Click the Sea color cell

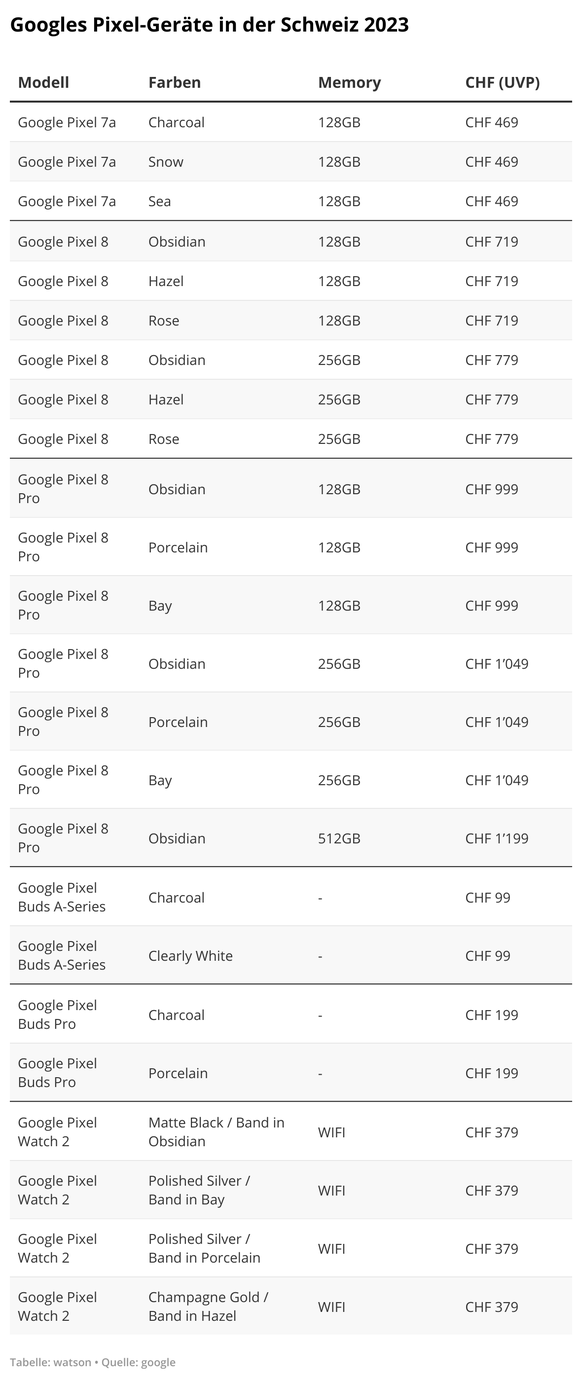pyautogui.click(x=159, y=201)
